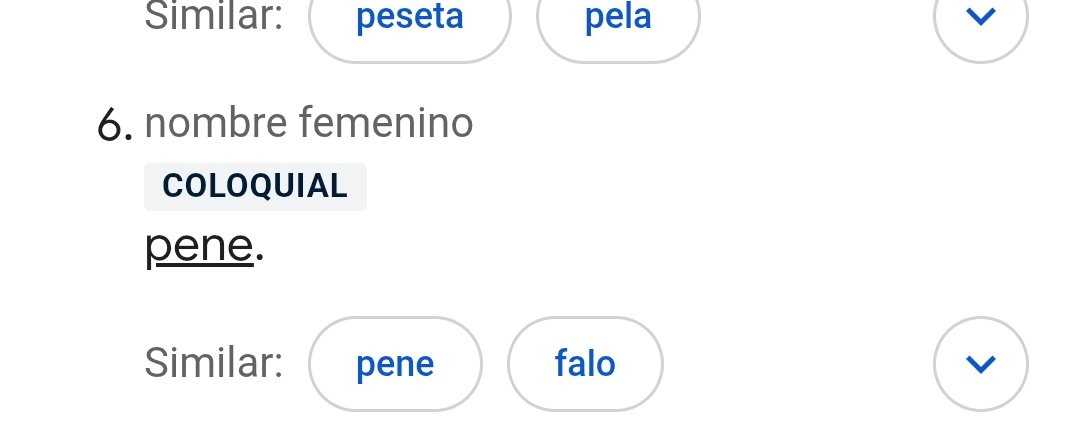Click the definition number 6
Image resolution: width=1067 pixels, height=444 pixels.
coord(115,127)
